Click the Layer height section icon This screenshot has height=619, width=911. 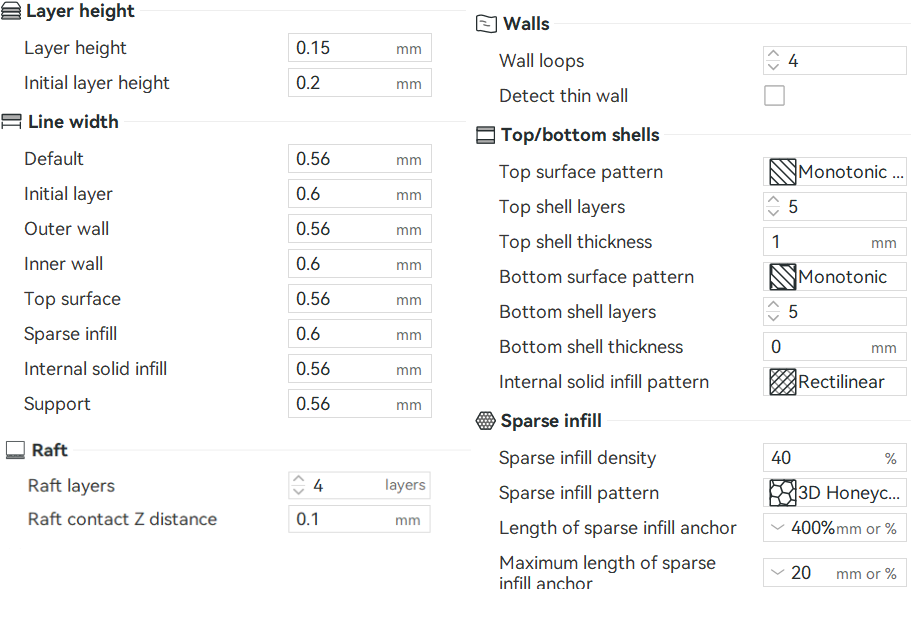[x=11, y=10]
